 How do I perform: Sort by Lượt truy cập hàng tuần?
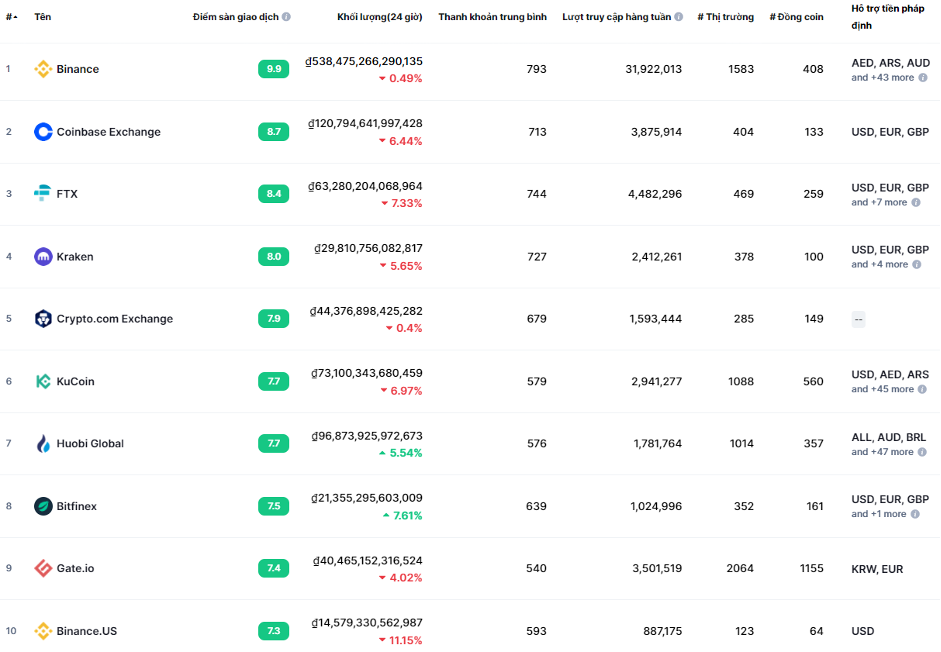tap(616, 17)
